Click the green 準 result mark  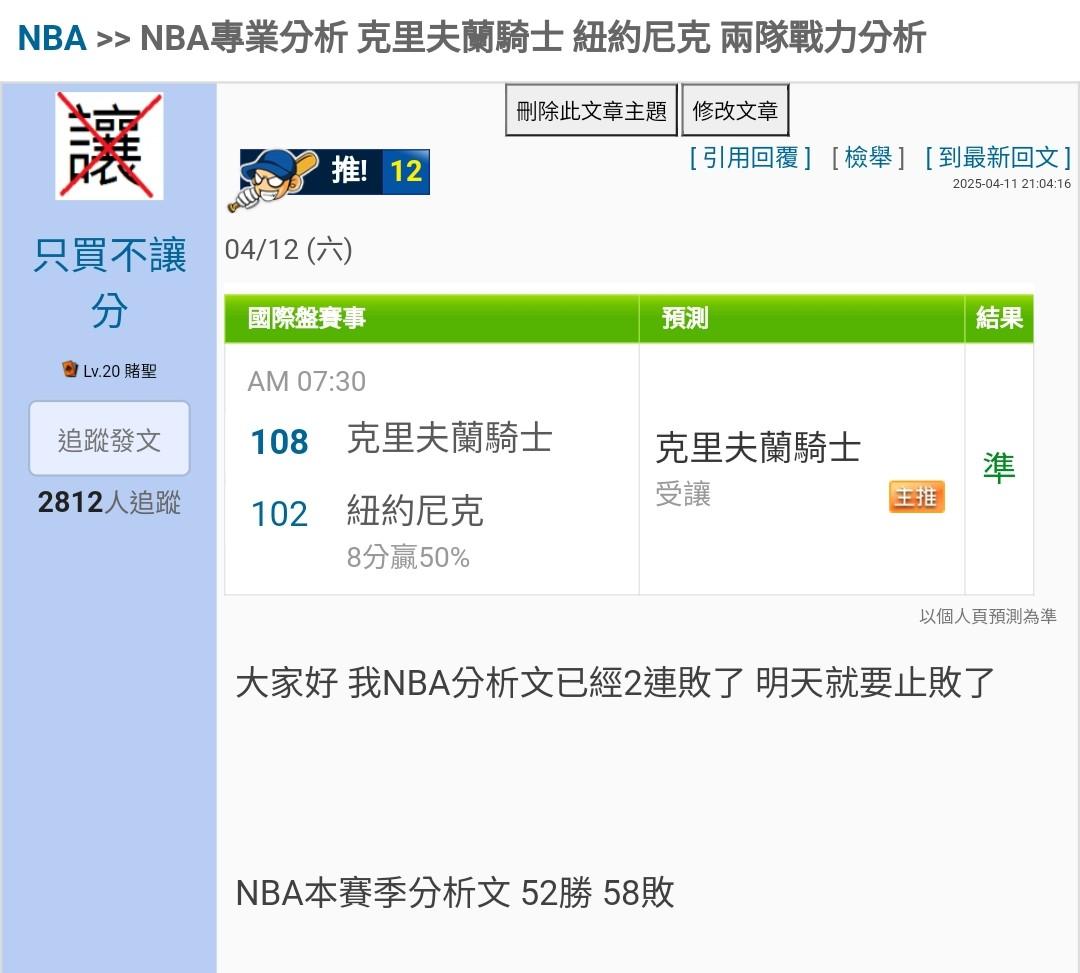pos(999,468)
